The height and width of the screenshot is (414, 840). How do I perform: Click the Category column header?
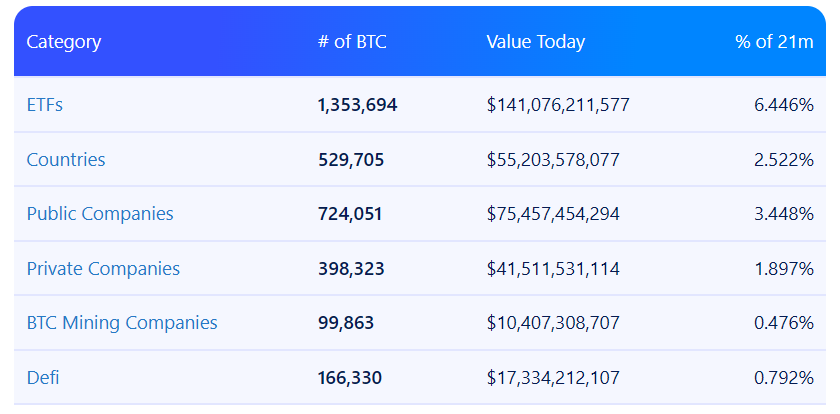click(x=64, y=42)
